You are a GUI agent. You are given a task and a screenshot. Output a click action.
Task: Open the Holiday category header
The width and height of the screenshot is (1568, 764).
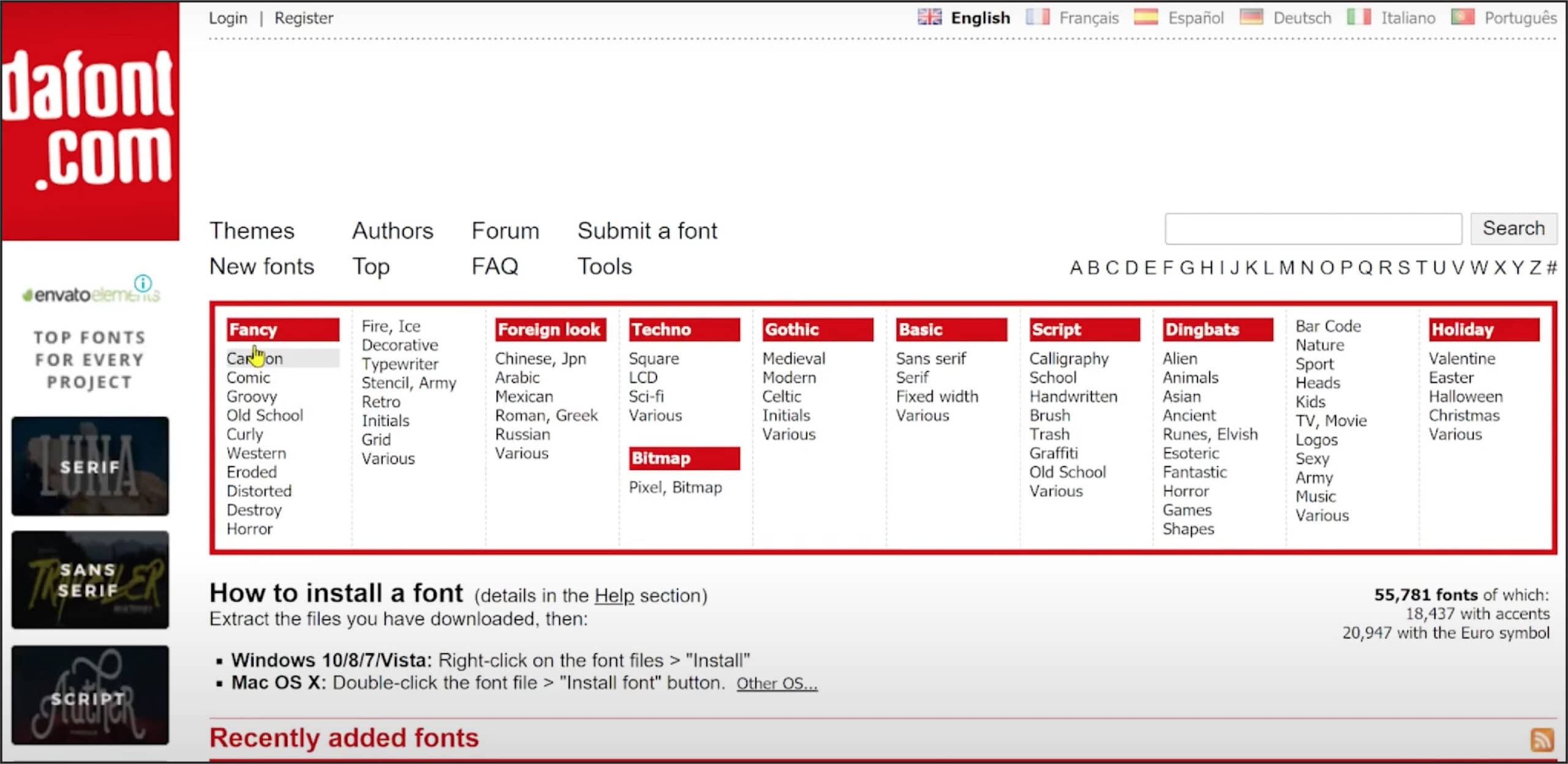tap(1484, 329)
